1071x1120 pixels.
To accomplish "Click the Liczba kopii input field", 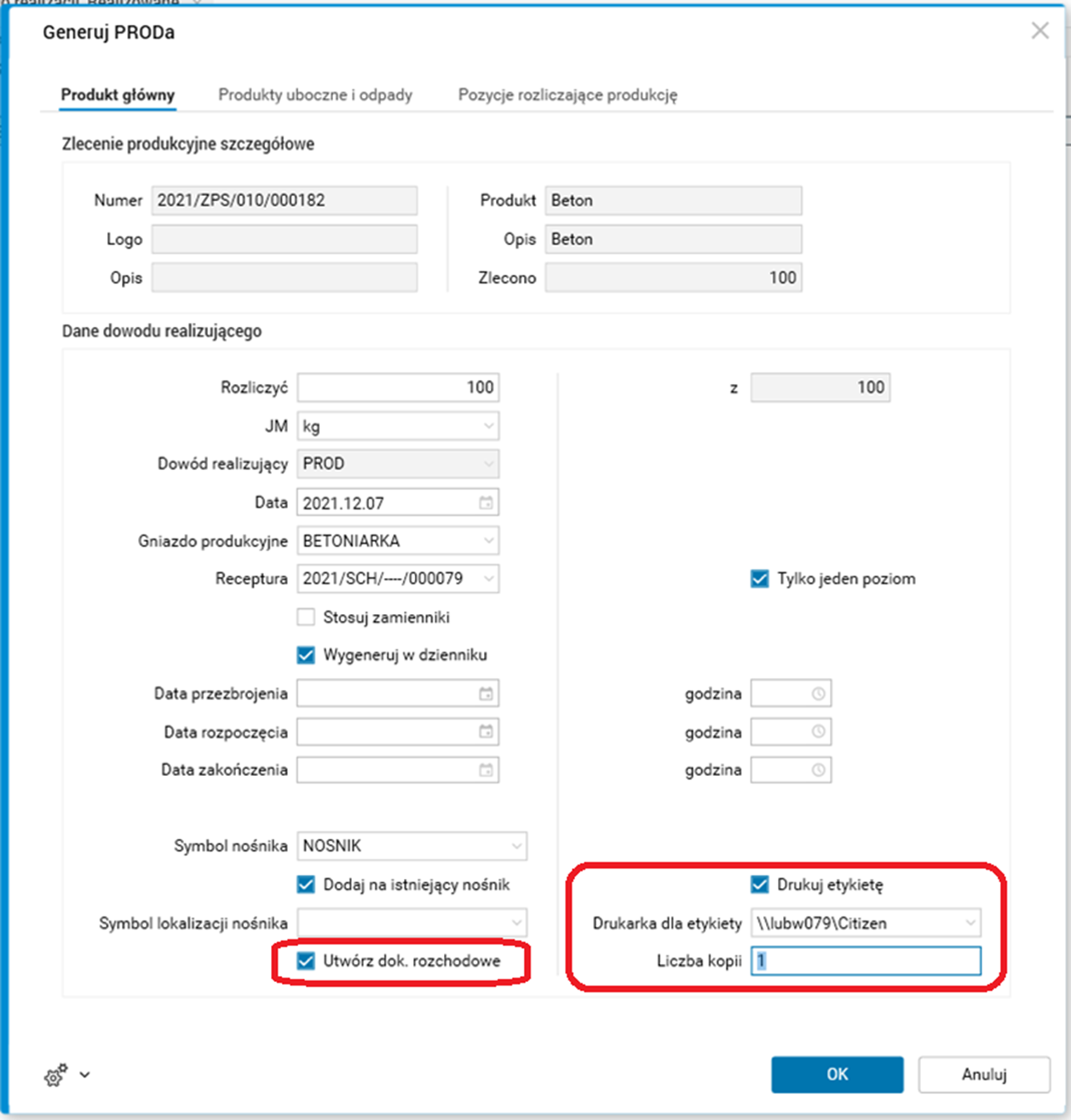I will coord(865,962).
